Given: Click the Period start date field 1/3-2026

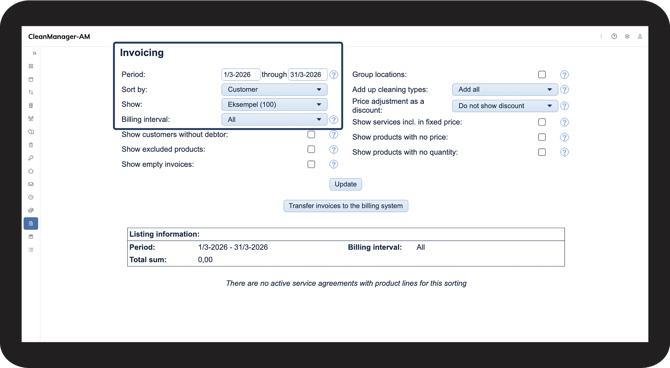Looking at the screenshot, I should 241,74.
